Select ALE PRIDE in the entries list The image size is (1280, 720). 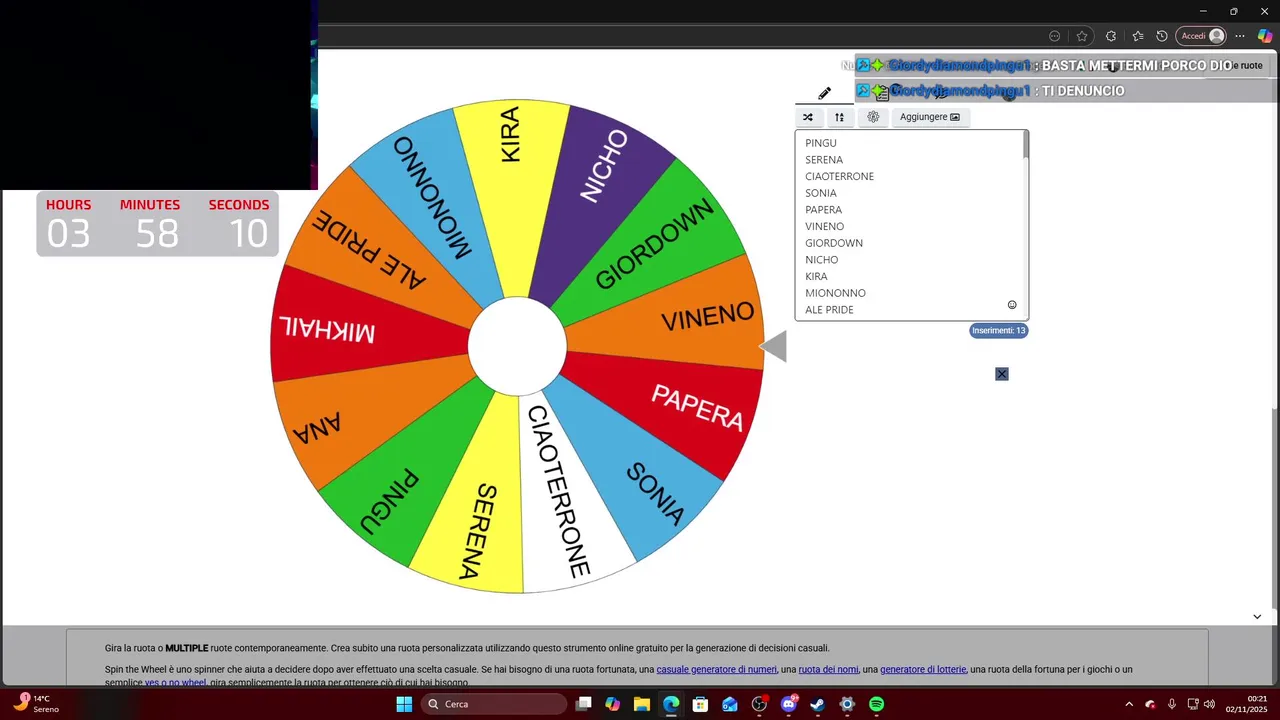pyautogui.click(x=829, y=310)
